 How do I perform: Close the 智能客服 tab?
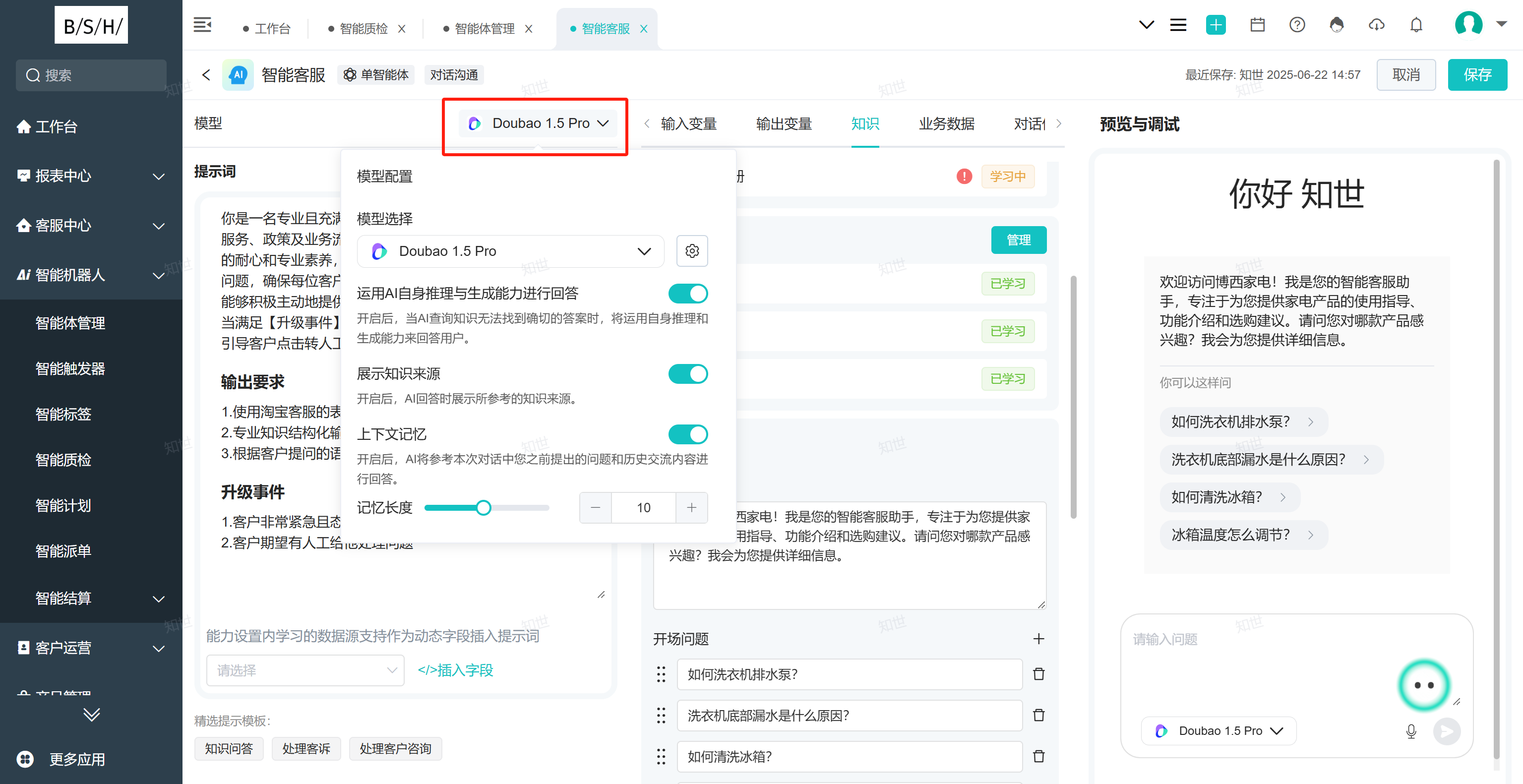coord(644,28)
